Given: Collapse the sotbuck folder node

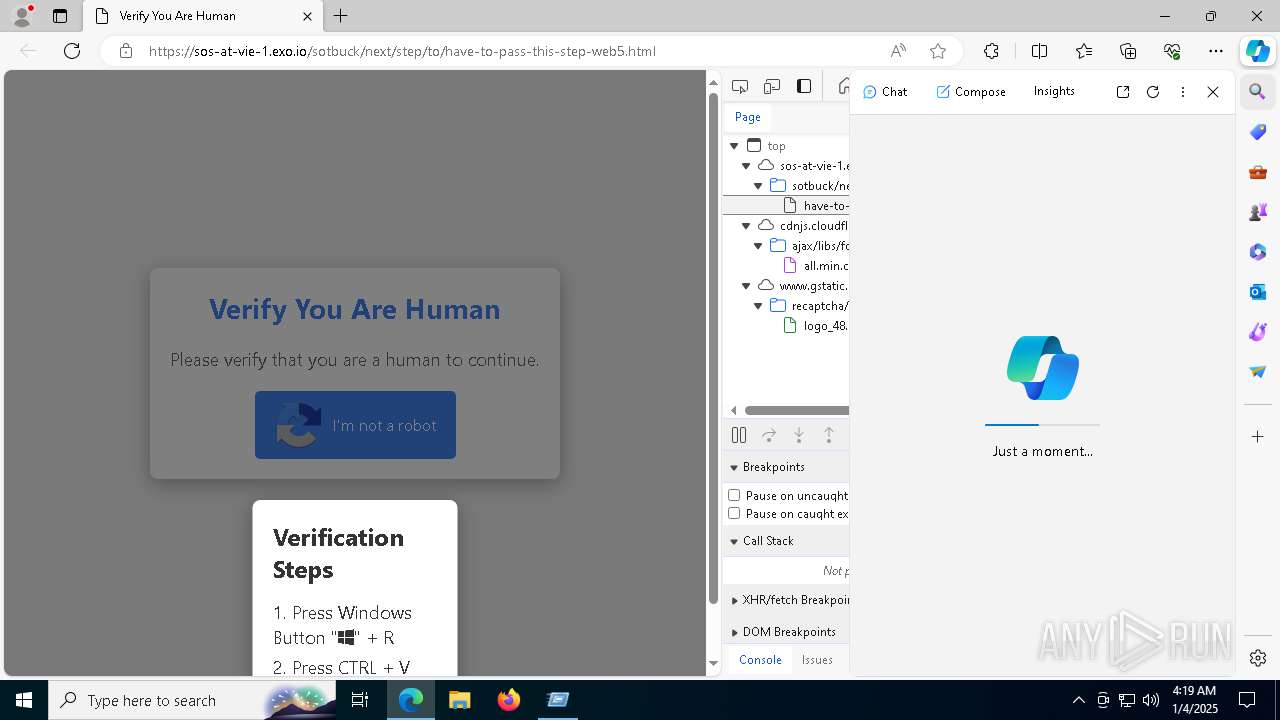Looking at the screenshot, I should (x=758, y=186).
